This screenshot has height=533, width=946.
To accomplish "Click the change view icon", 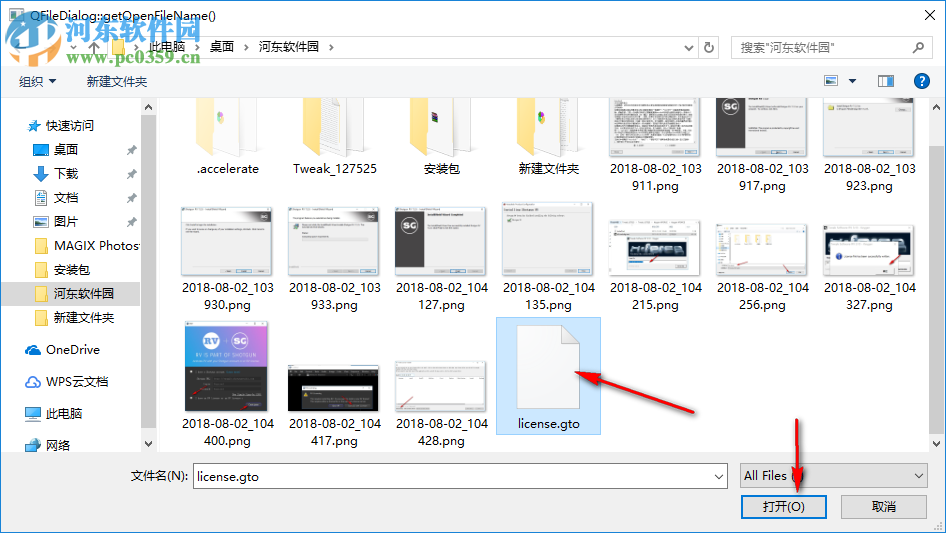I will (x=831, y=81).
